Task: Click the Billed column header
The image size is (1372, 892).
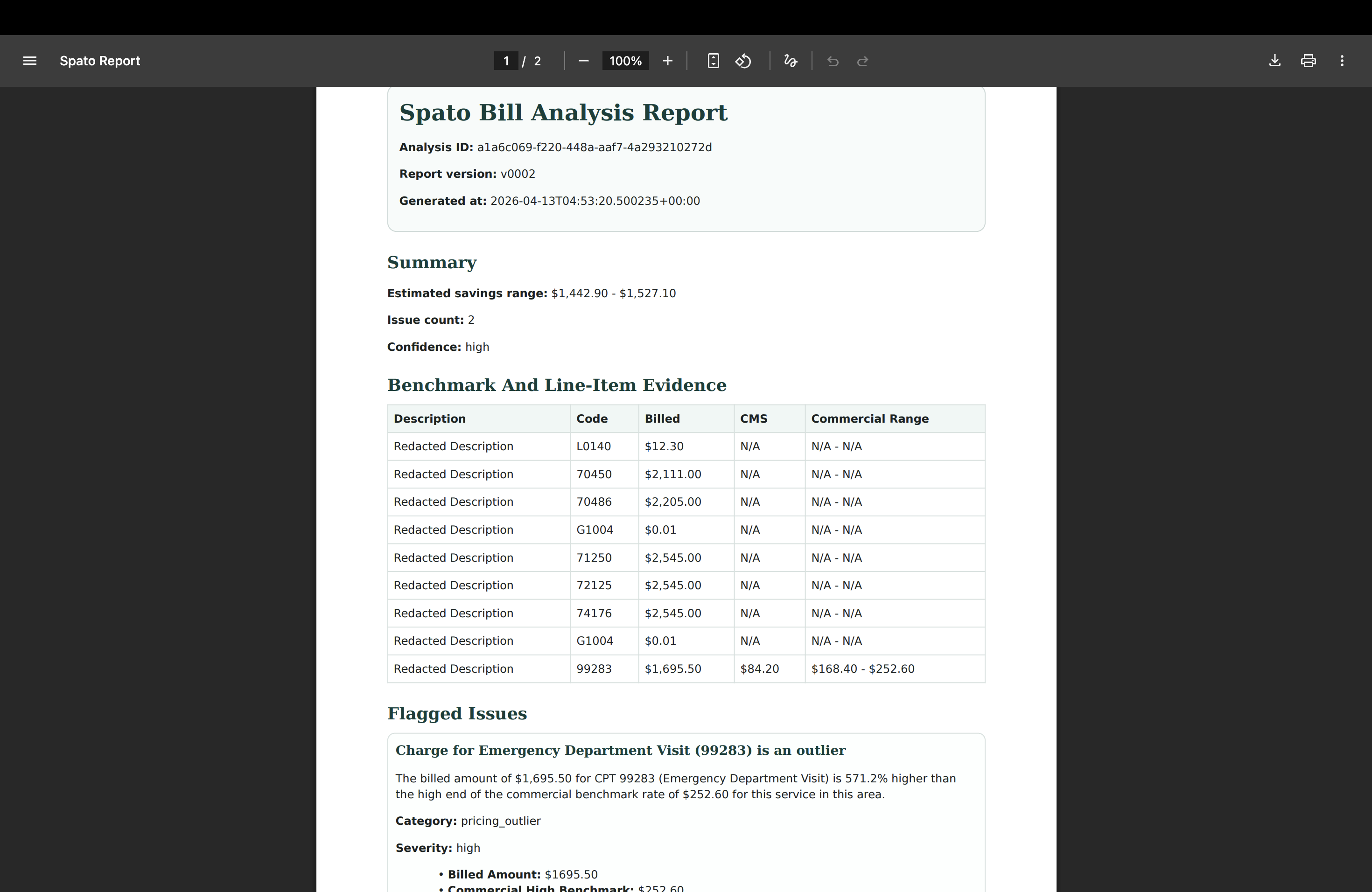Action: click(x=662, y=419)
